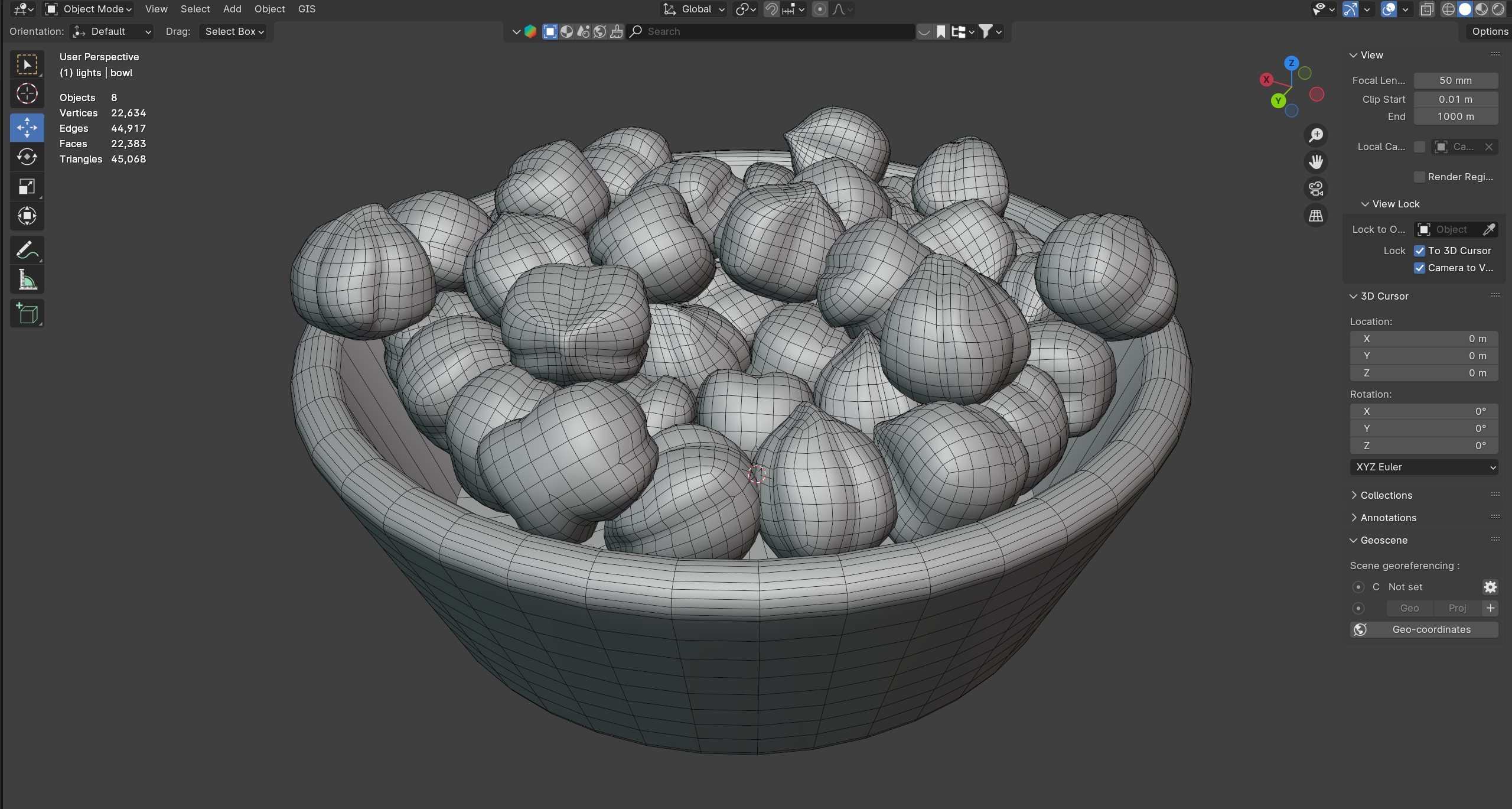Viewport: 1512px width, 809px height.
Task: Expand the Collections panel
Action: coord(1386,495)
